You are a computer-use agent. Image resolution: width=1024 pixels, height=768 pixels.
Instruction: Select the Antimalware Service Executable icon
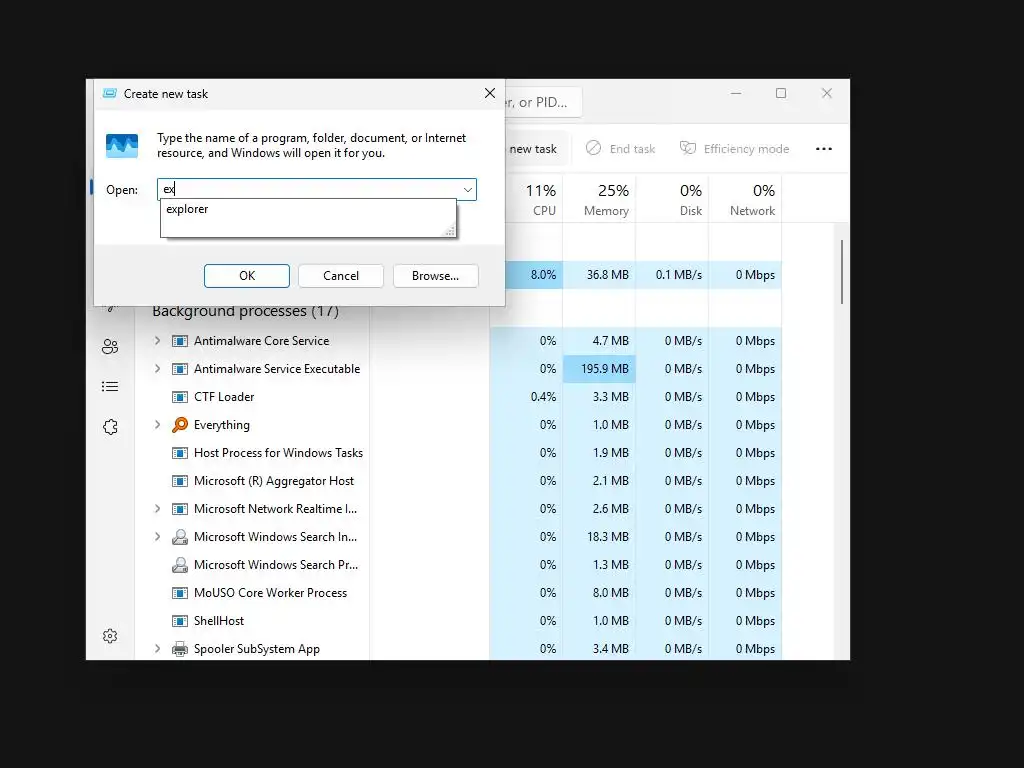tap(180, 369)
